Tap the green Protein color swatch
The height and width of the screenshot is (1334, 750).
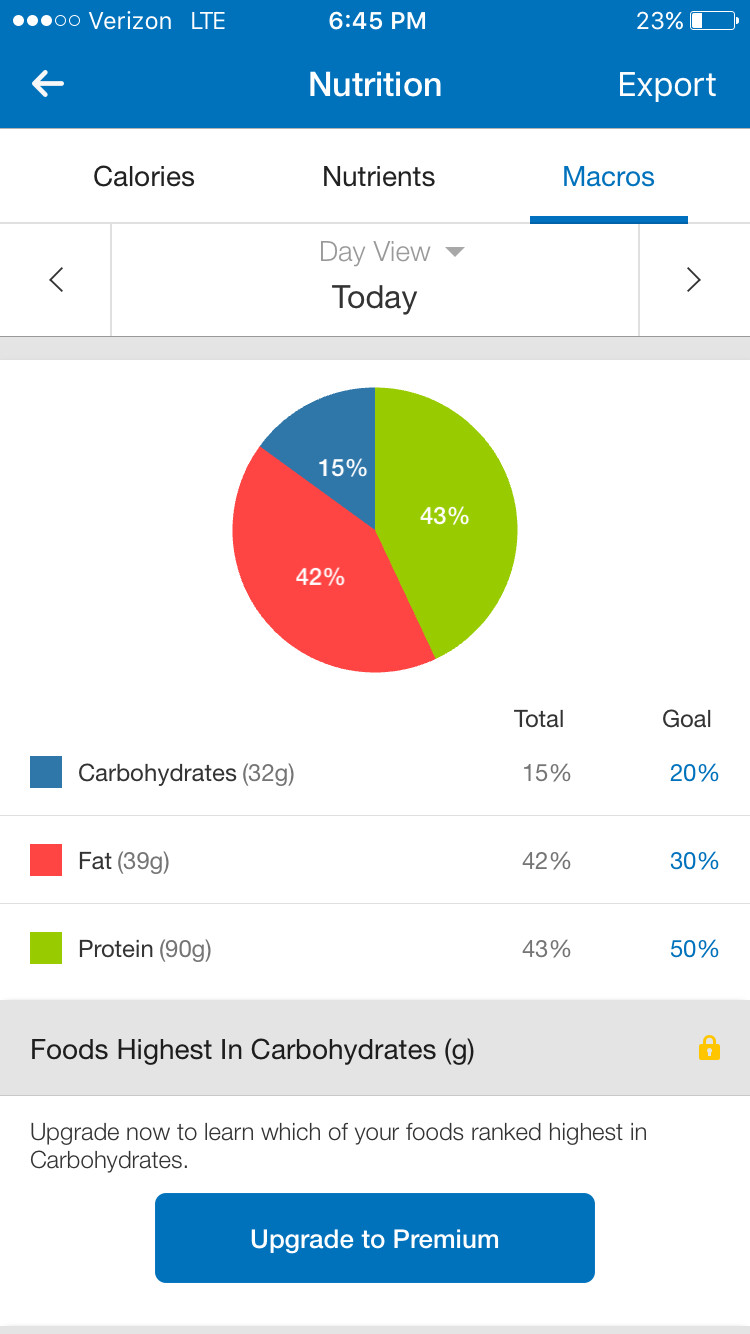pos(46,948)
